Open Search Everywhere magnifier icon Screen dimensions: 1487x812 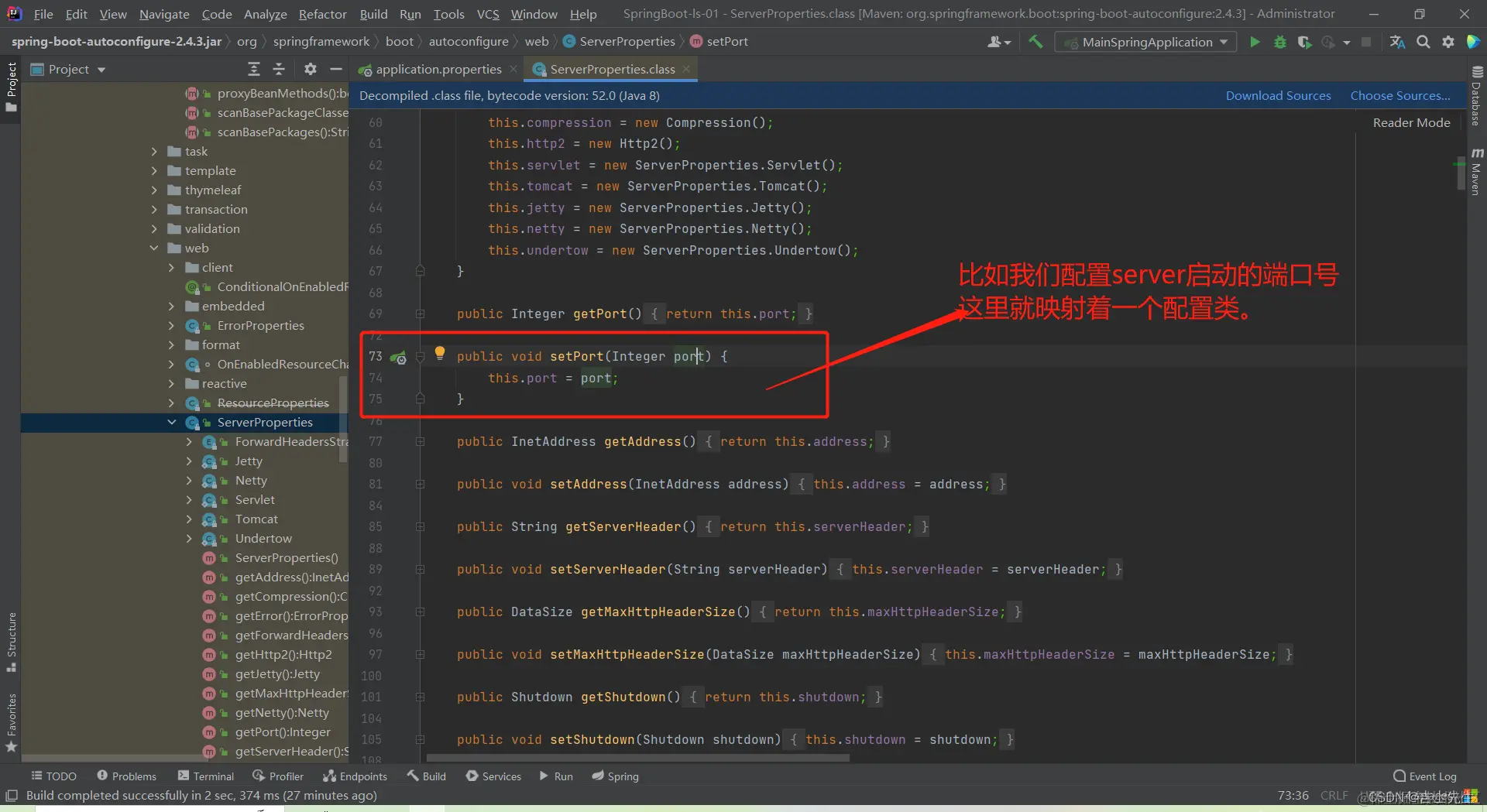pyautogui.click(x=1423, y=42)
